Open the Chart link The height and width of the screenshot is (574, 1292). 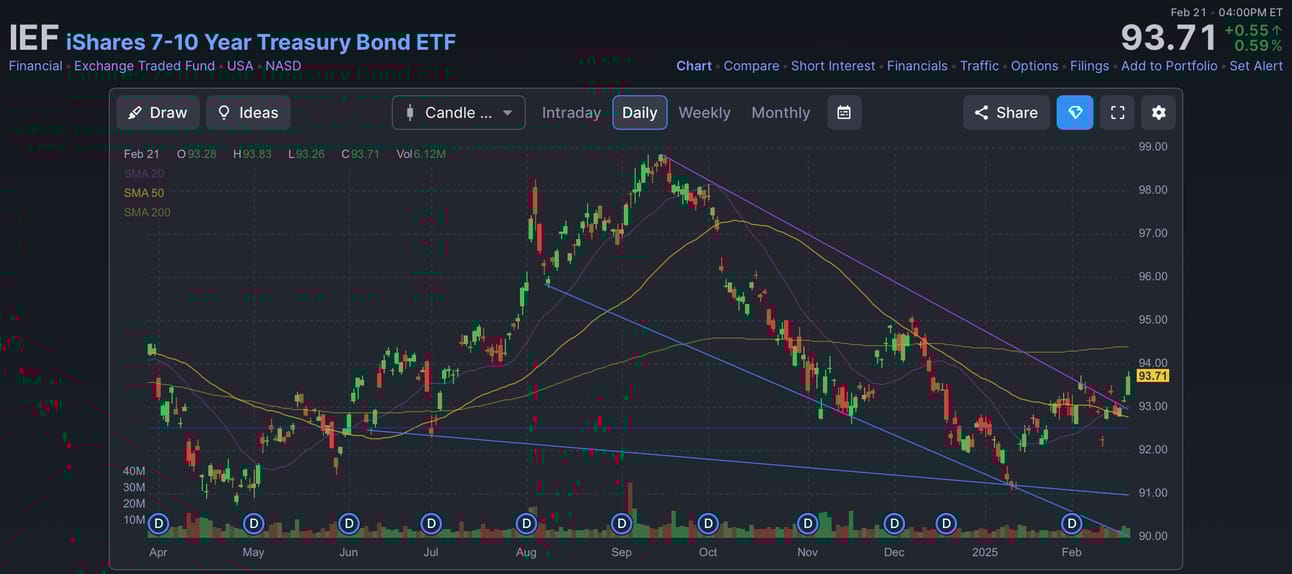pyautogui.click(x=694, y=66)
